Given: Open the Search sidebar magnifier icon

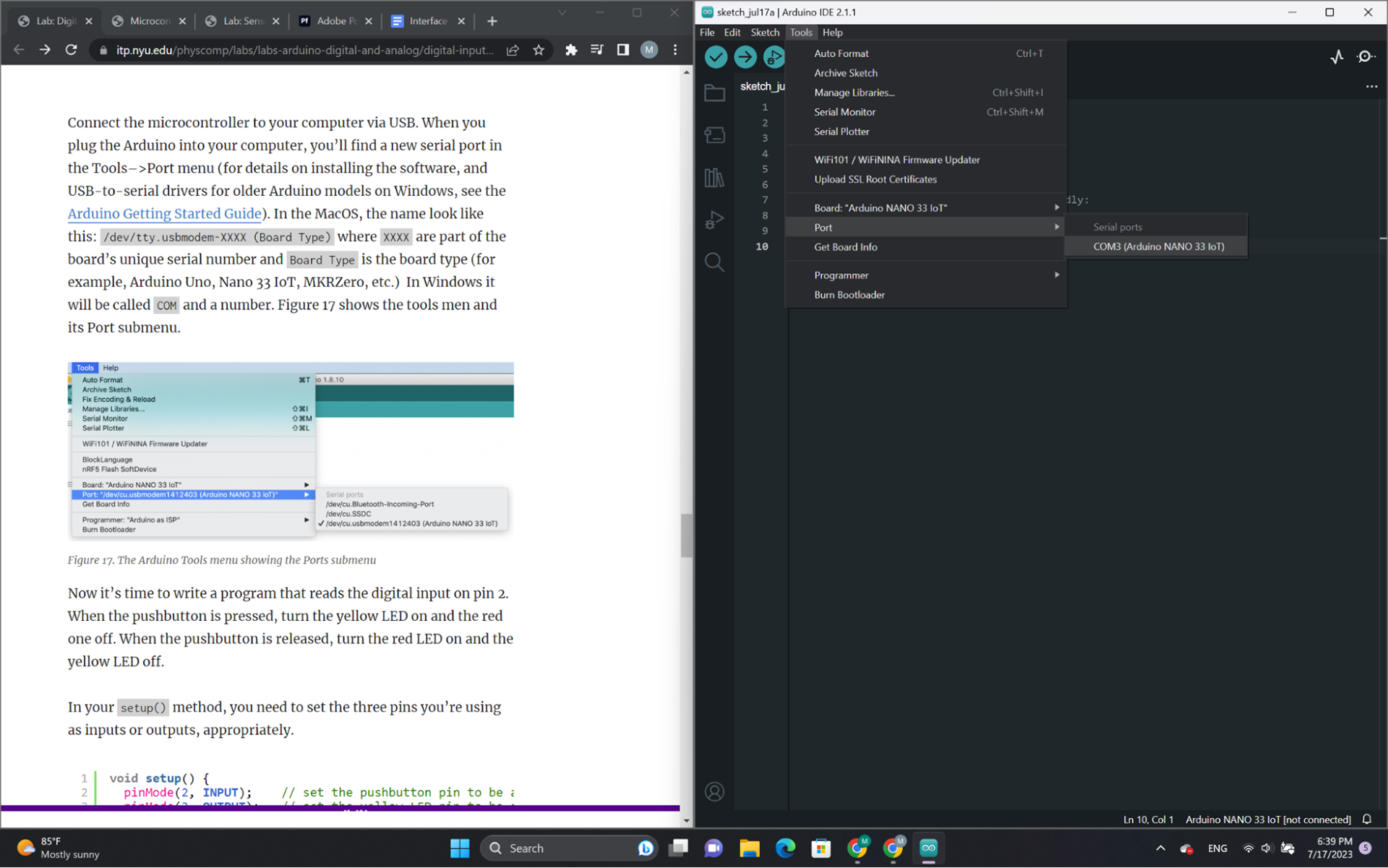Looking at the screenshot, I should [x=714, y=262].
